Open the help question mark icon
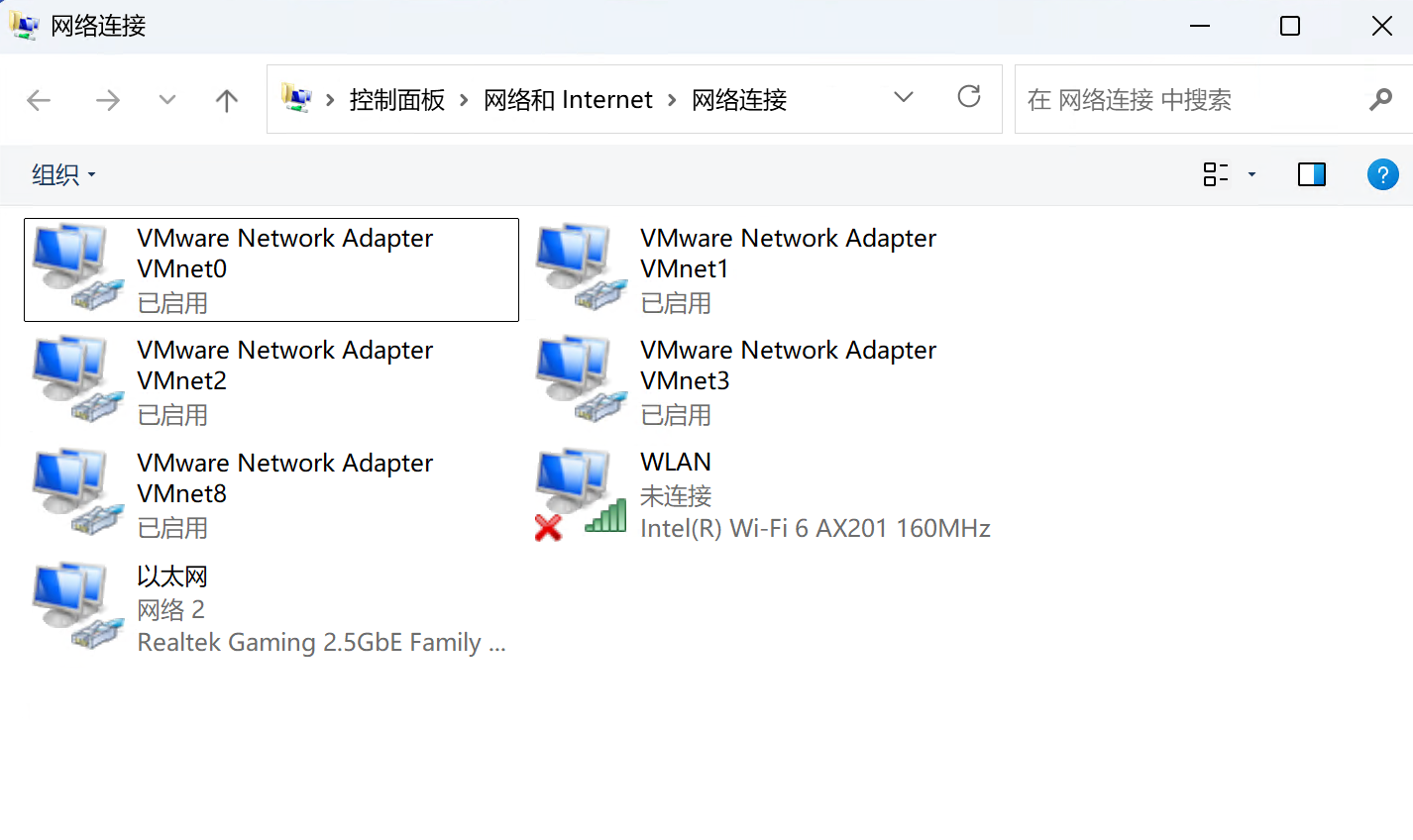1413x840 pixels. pos(1382,174)
